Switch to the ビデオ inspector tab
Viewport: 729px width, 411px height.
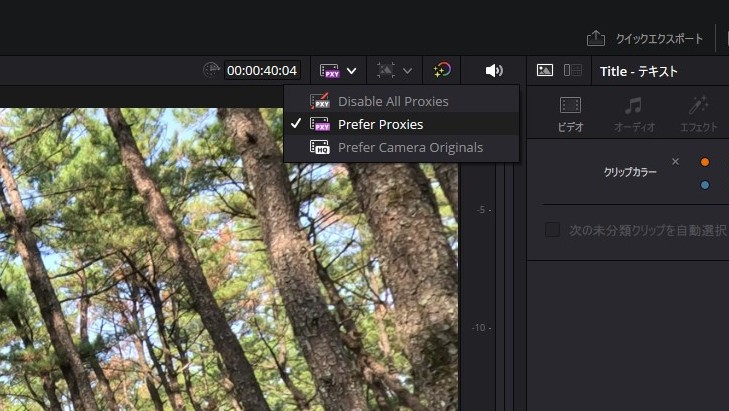[570, 115]
